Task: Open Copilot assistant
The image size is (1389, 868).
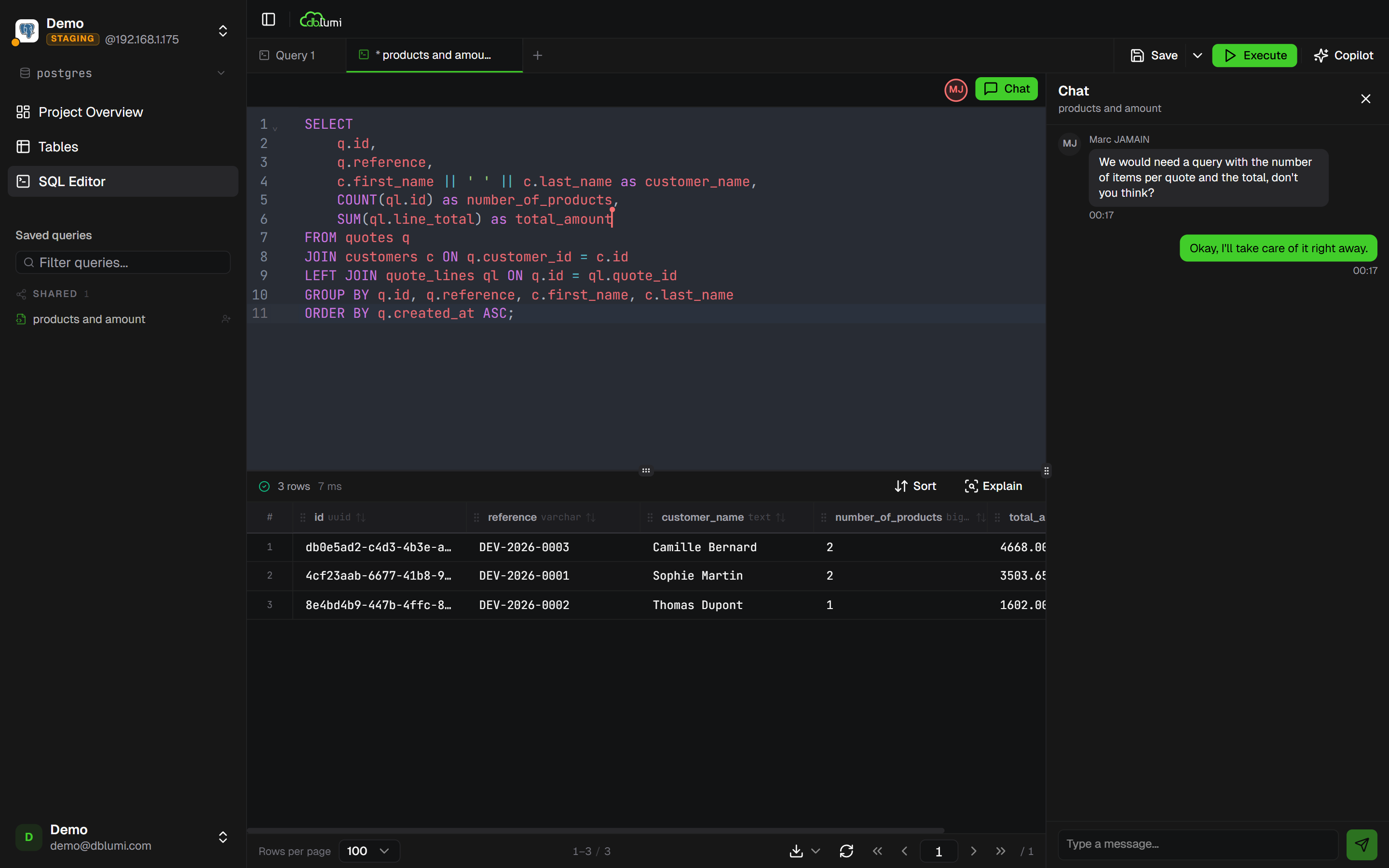Action: [1344, 54]
